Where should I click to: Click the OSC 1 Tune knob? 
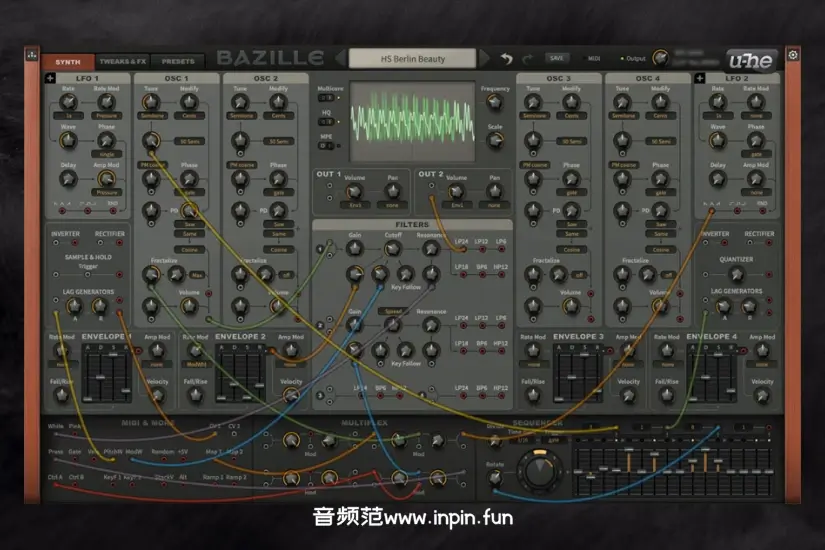coord(151,102)
